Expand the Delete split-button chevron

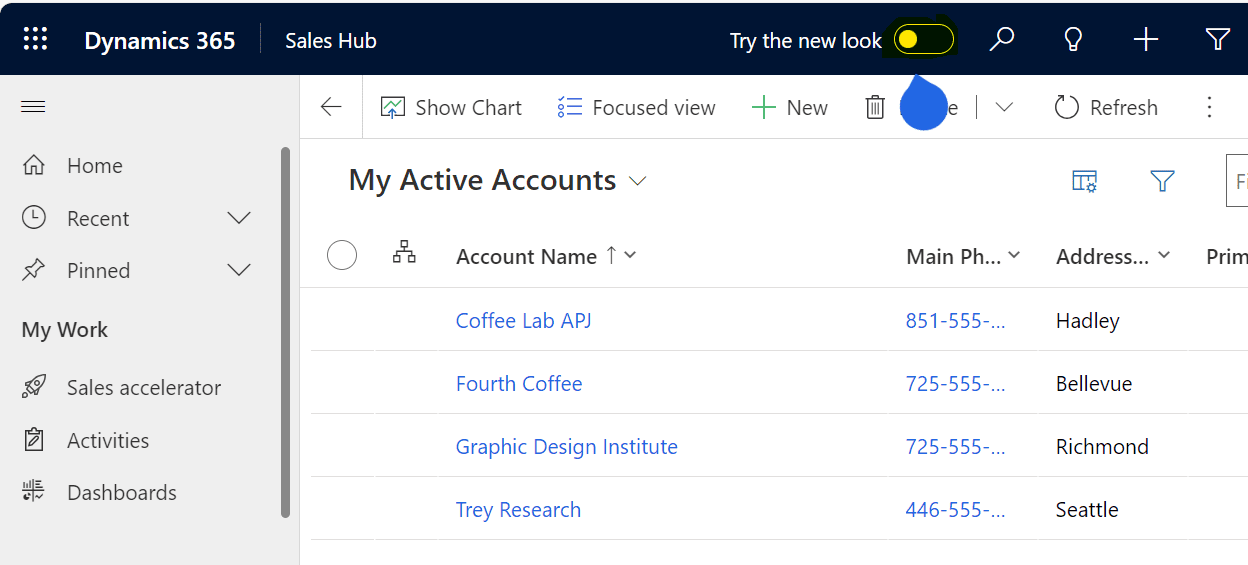[x=1005, y=107]
